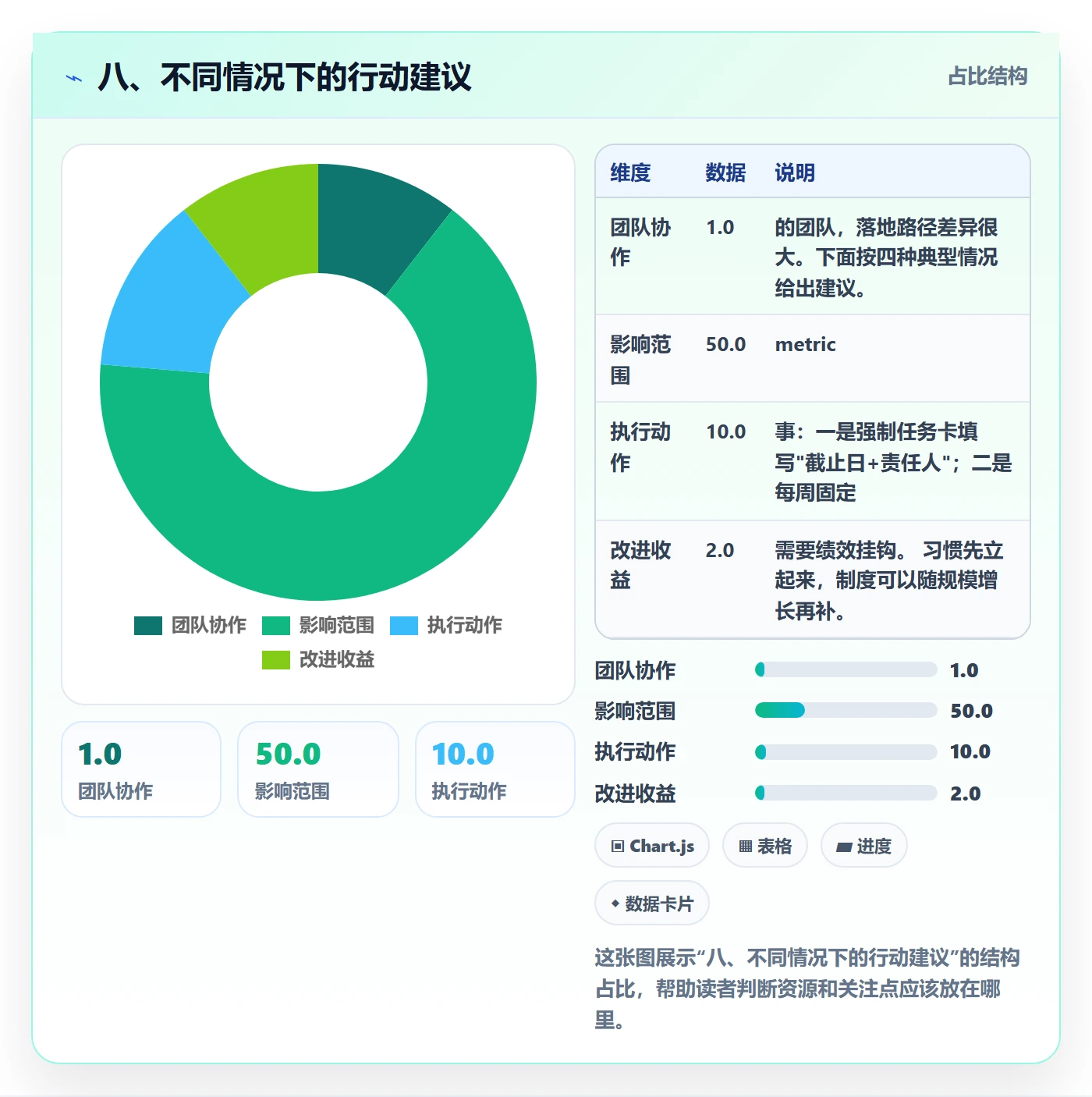
Task: Click the 1.0 value in the table
Action: point(720,227)
